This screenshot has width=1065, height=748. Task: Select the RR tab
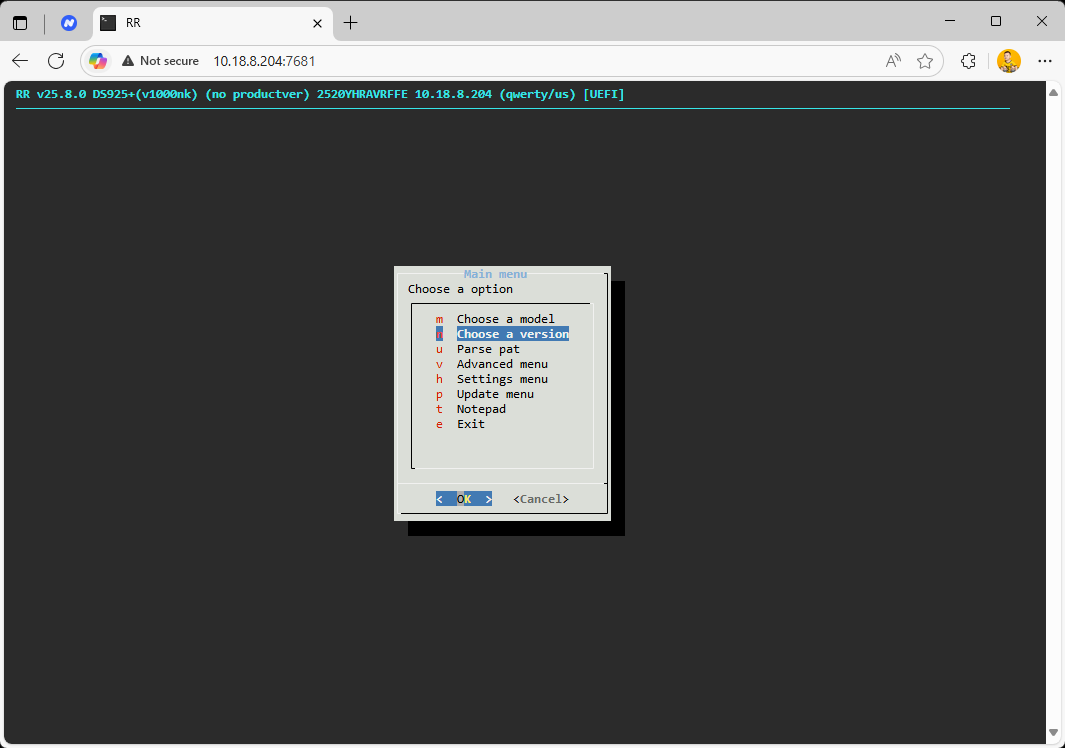[213, 23]
